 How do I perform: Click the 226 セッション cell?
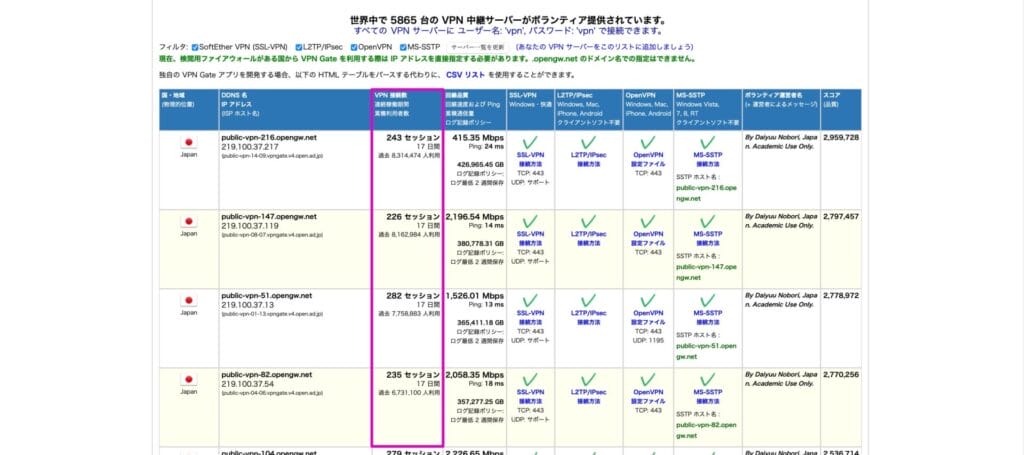(413, 217)
